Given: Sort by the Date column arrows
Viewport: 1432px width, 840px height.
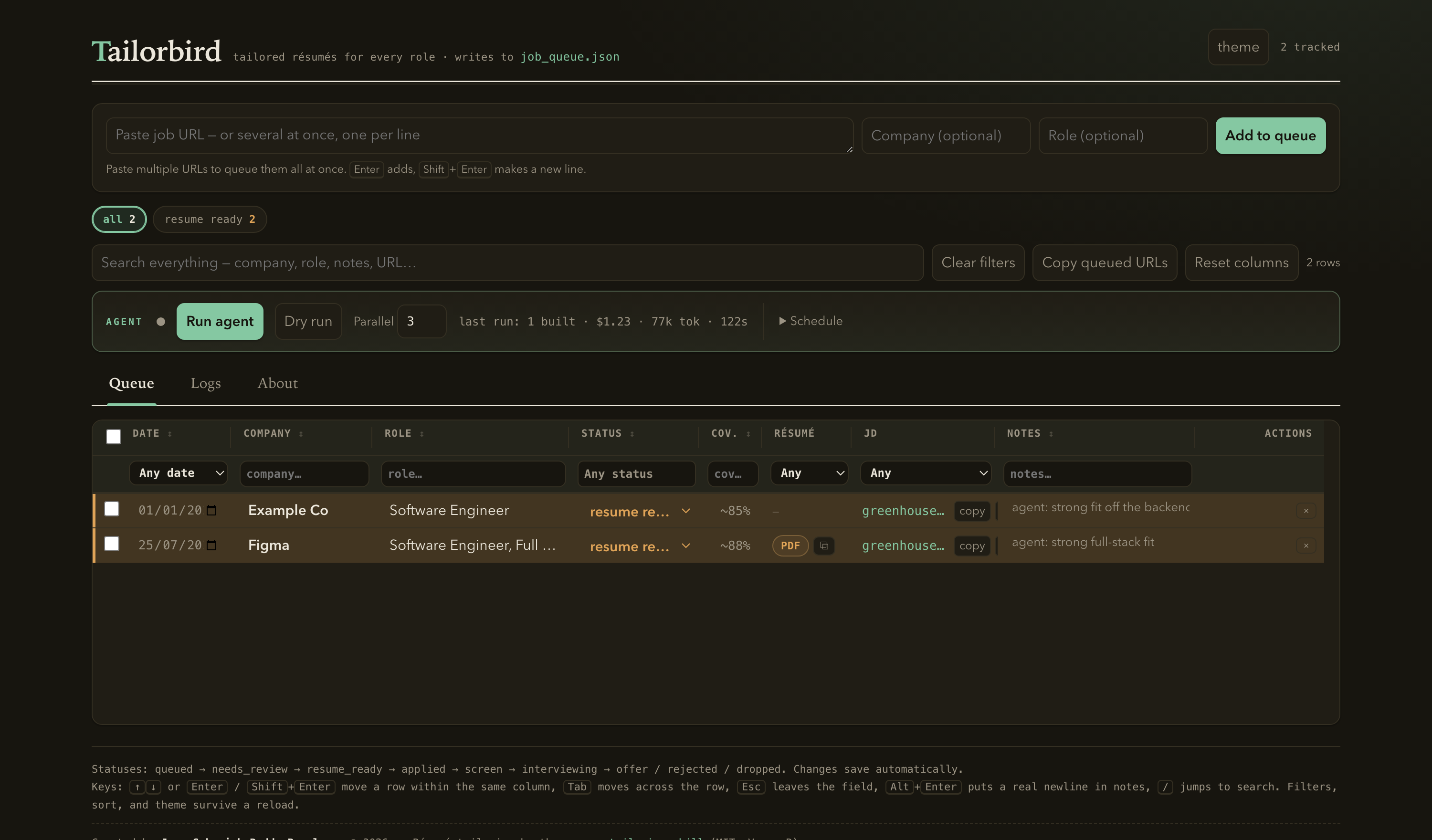Looking at the screenshot, I should click(x=170, y=434).
